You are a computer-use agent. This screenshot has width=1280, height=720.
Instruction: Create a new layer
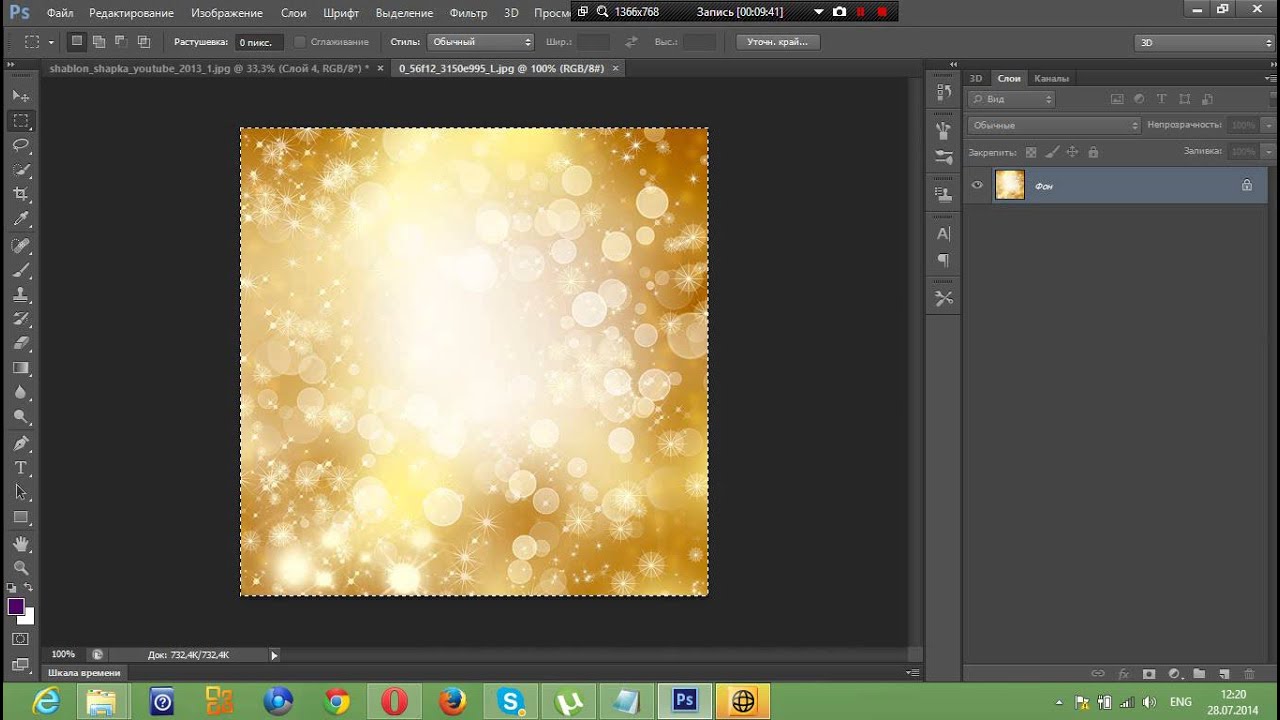(x=1224, y=674)
